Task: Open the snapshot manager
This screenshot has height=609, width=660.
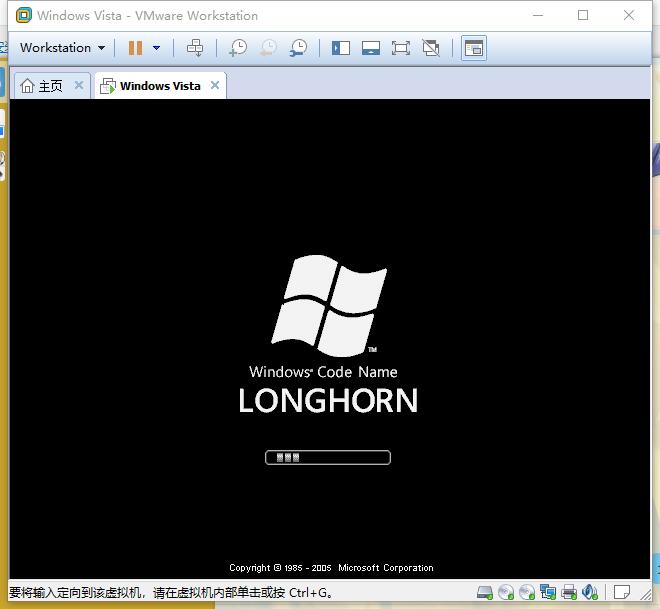Action: (298, 48)
